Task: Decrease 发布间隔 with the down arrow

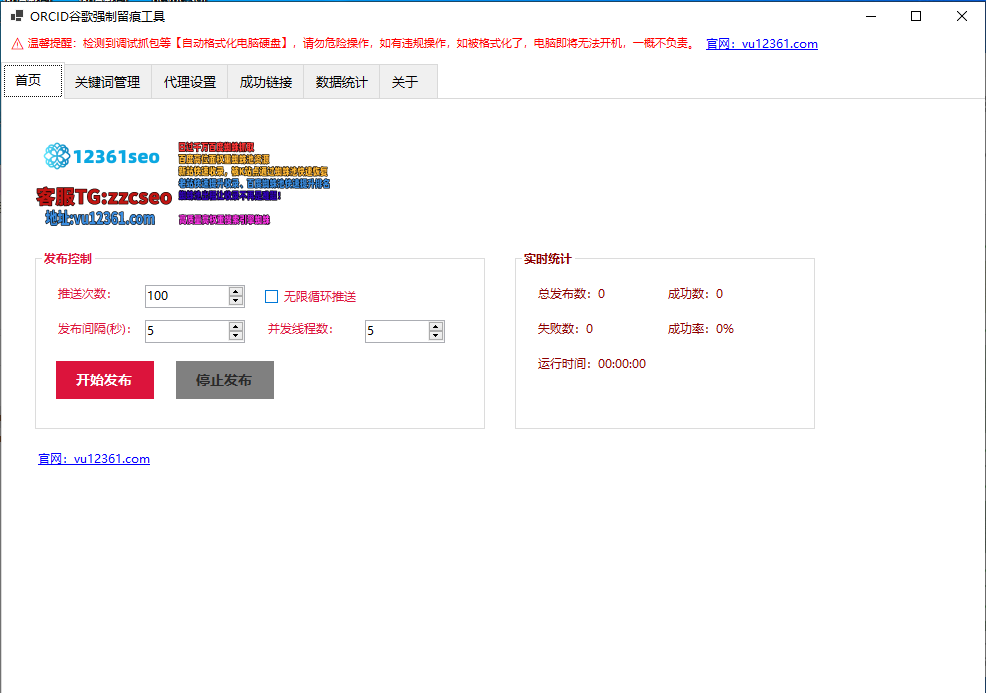Action: 236,336
